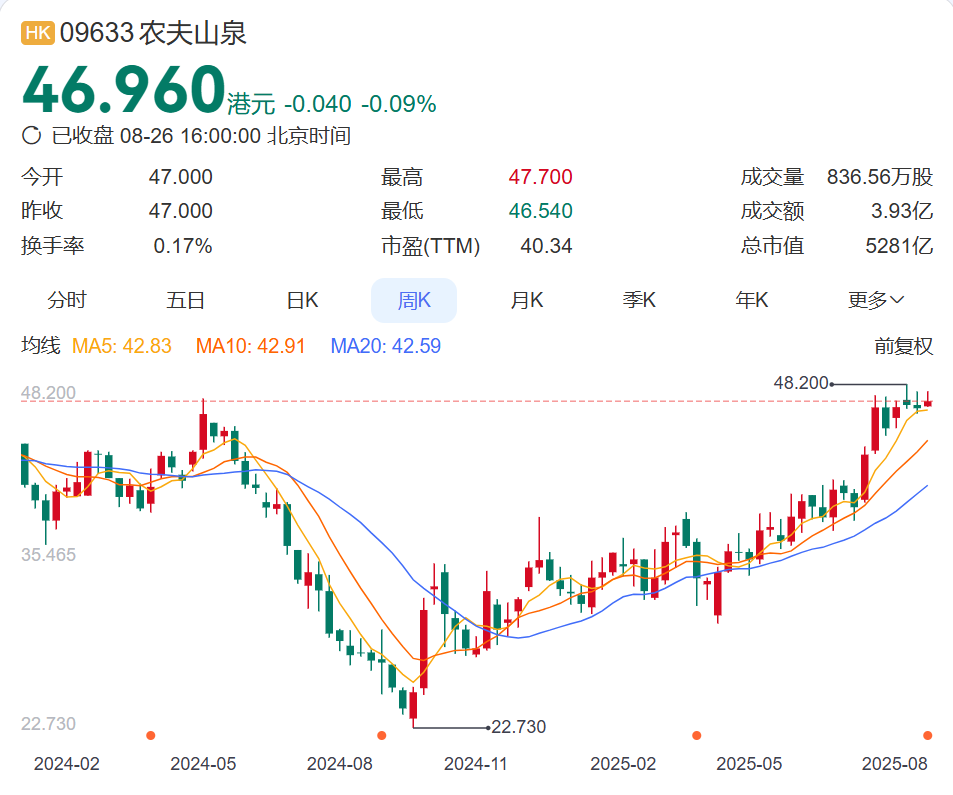Click the MA20 moving average label
Viewport: 953px width, 795px height.
click(x=385, y=346)
